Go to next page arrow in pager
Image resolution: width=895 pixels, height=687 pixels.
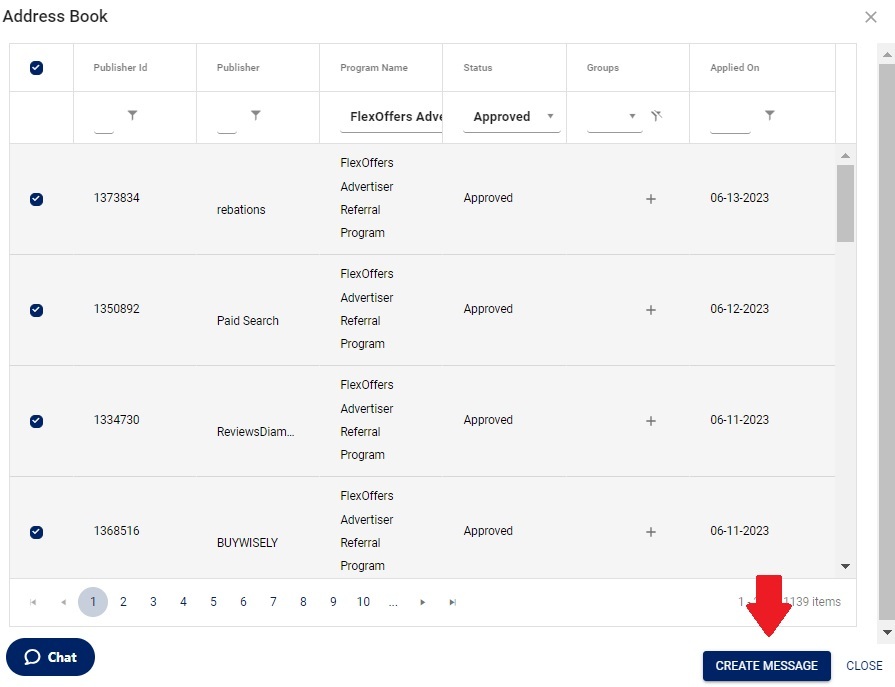423,602
